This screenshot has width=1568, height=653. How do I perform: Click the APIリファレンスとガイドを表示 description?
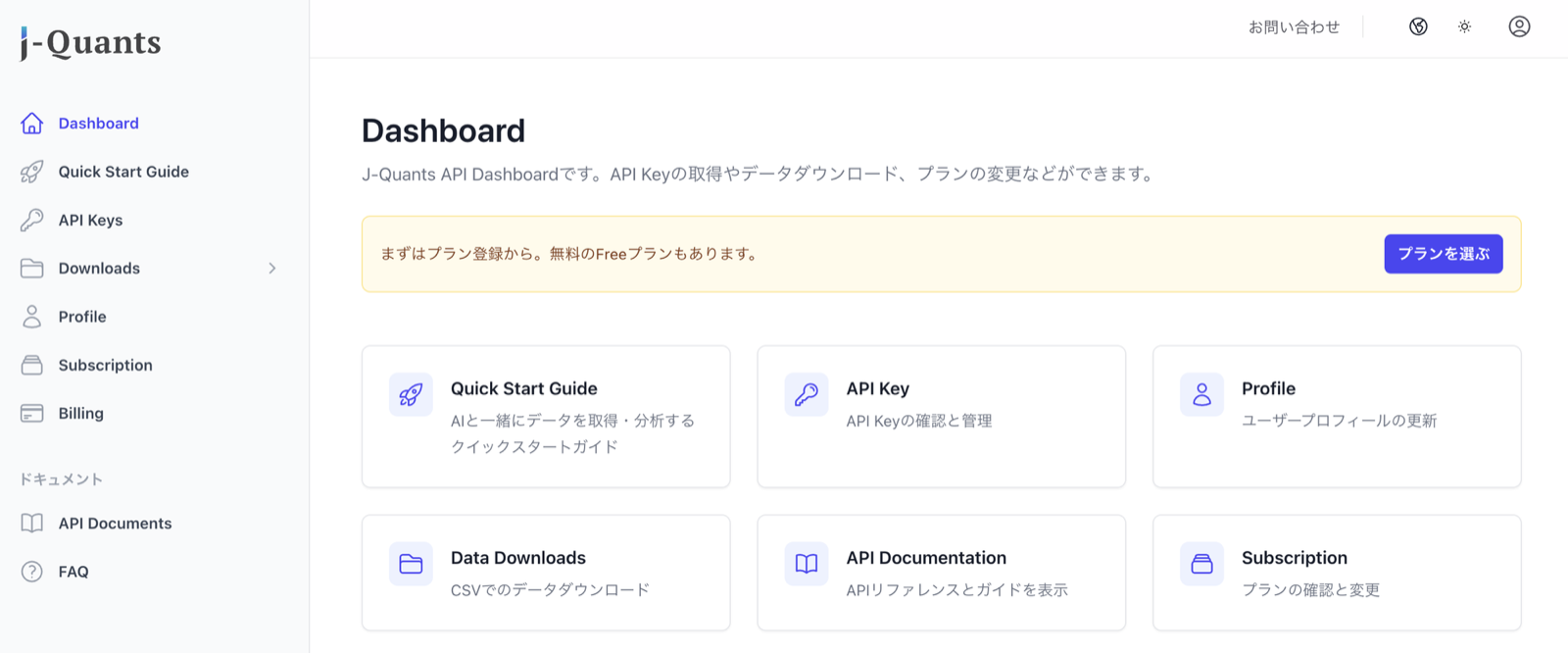956,590
